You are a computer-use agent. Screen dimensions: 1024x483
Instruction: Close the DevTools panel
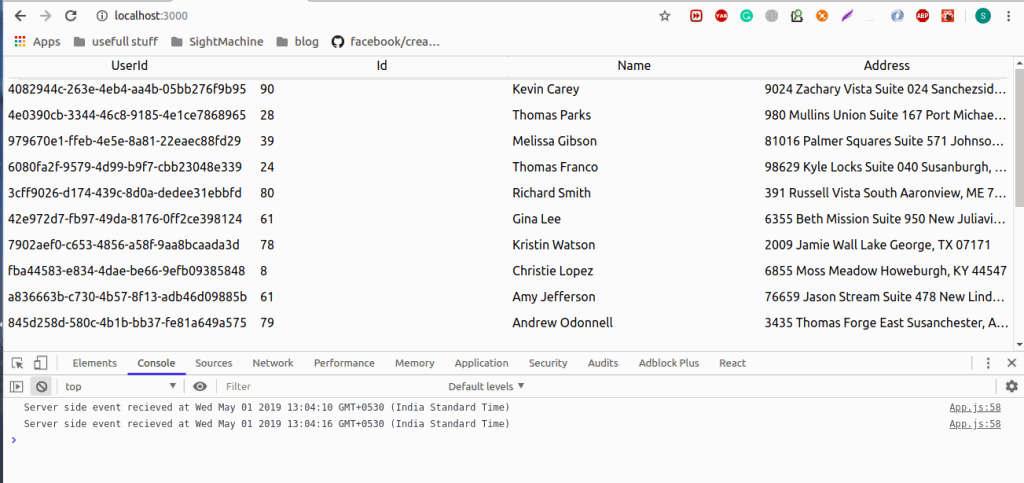[x=1012, y=363]
